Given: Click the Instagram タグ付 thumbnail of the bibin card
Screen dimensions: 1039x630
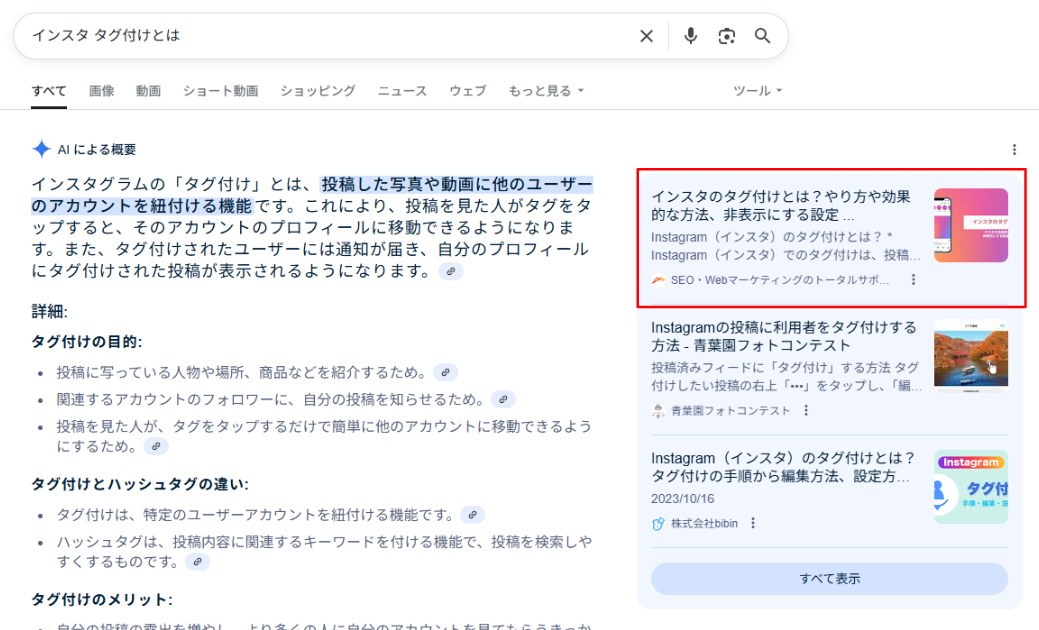Looking at the screenshot, I should 971,487.
